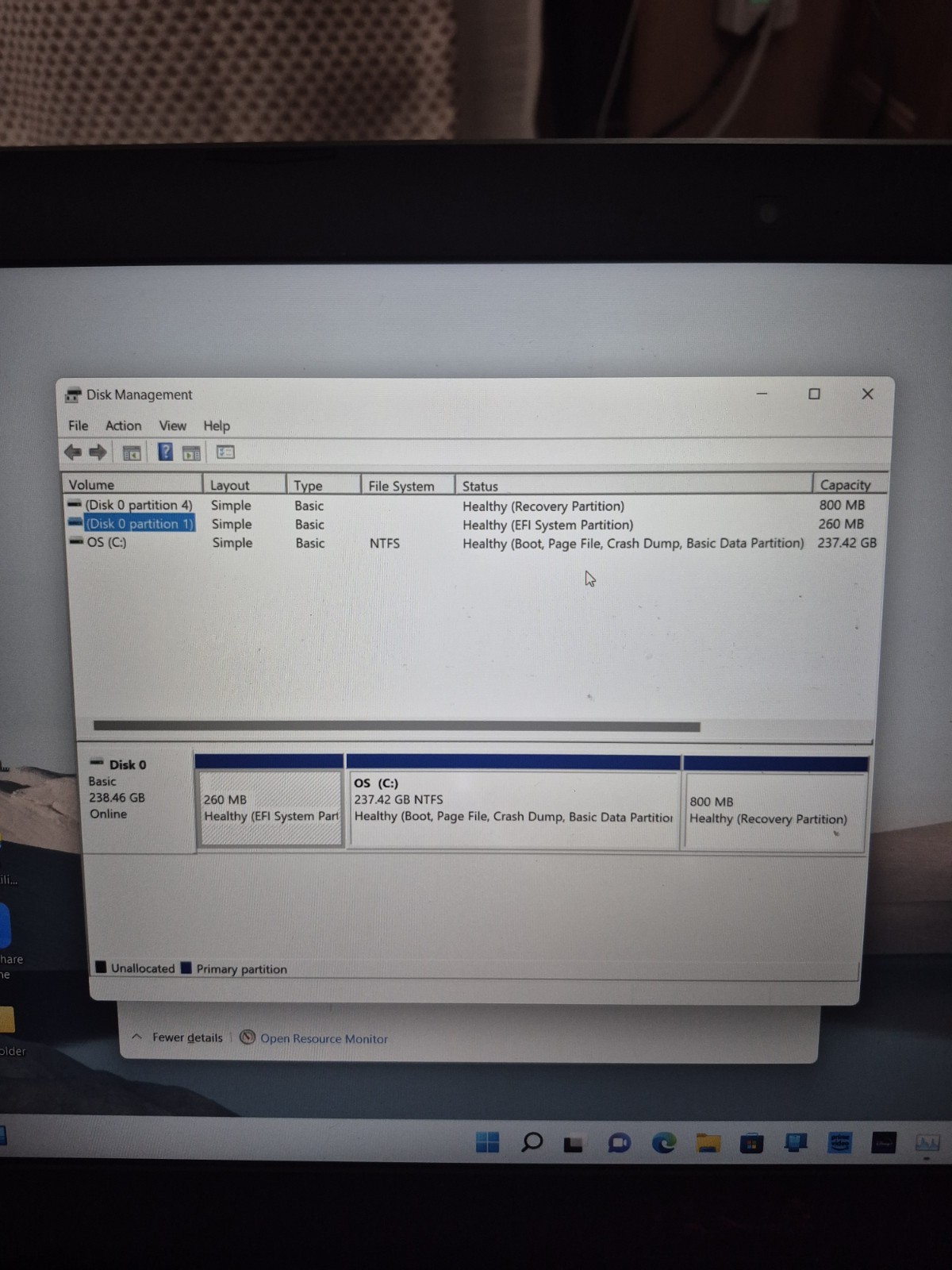Collapse Task Manager with Fewer details
Image resolution: width=952 pixels, height=1270 pixels.
pyautogui.click(x=178, y=1037)
